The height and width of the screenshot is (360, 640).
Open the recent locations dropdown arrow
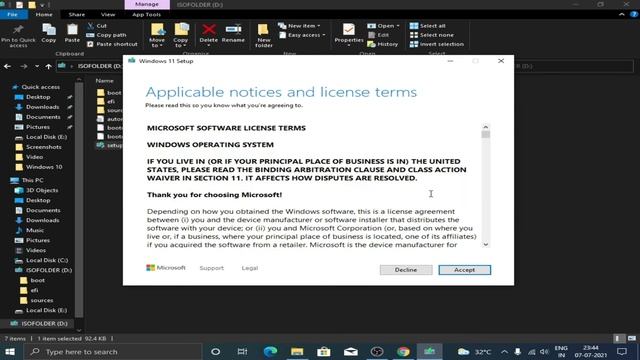(x=37, y=66)
